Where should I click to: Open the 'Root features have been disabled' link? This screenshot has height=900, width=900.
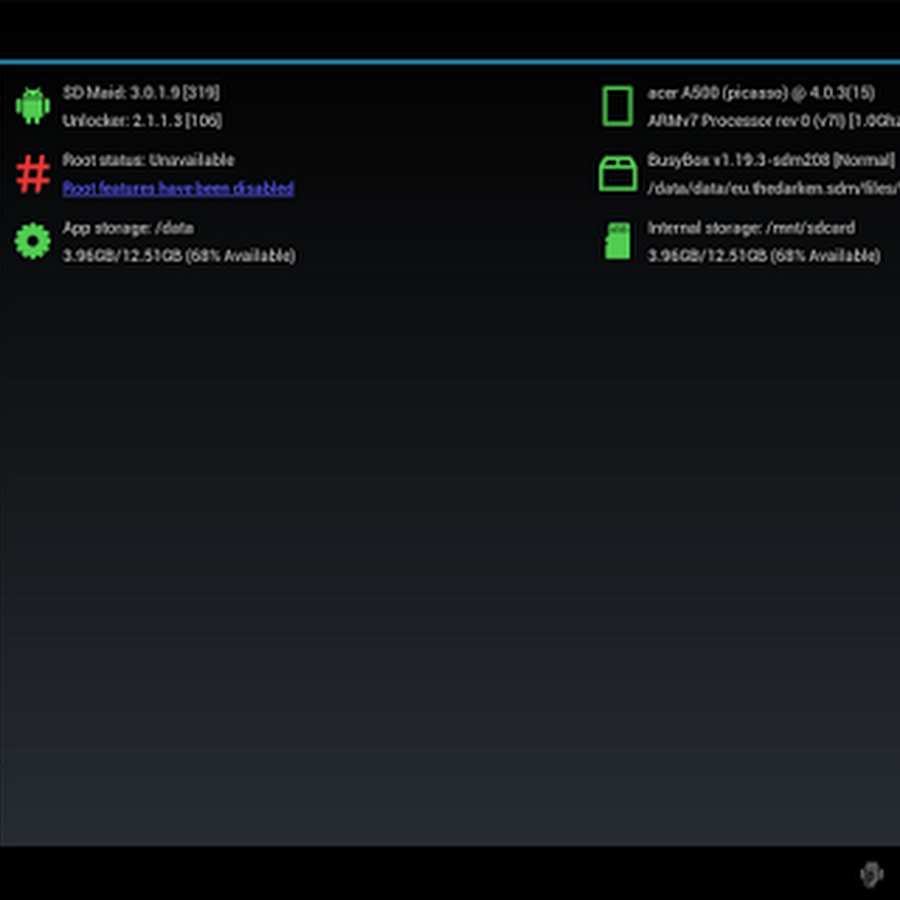click(x=178, y=188)
